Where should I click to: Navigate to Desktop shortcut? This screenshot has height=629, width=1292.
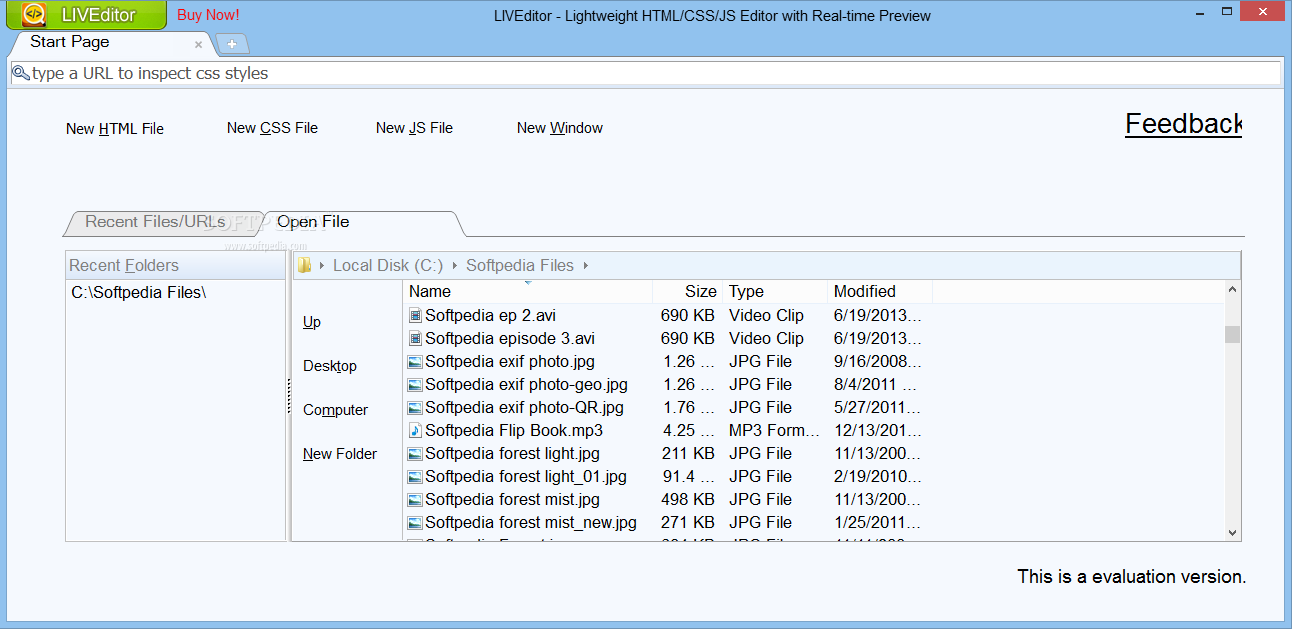point(330,366)
